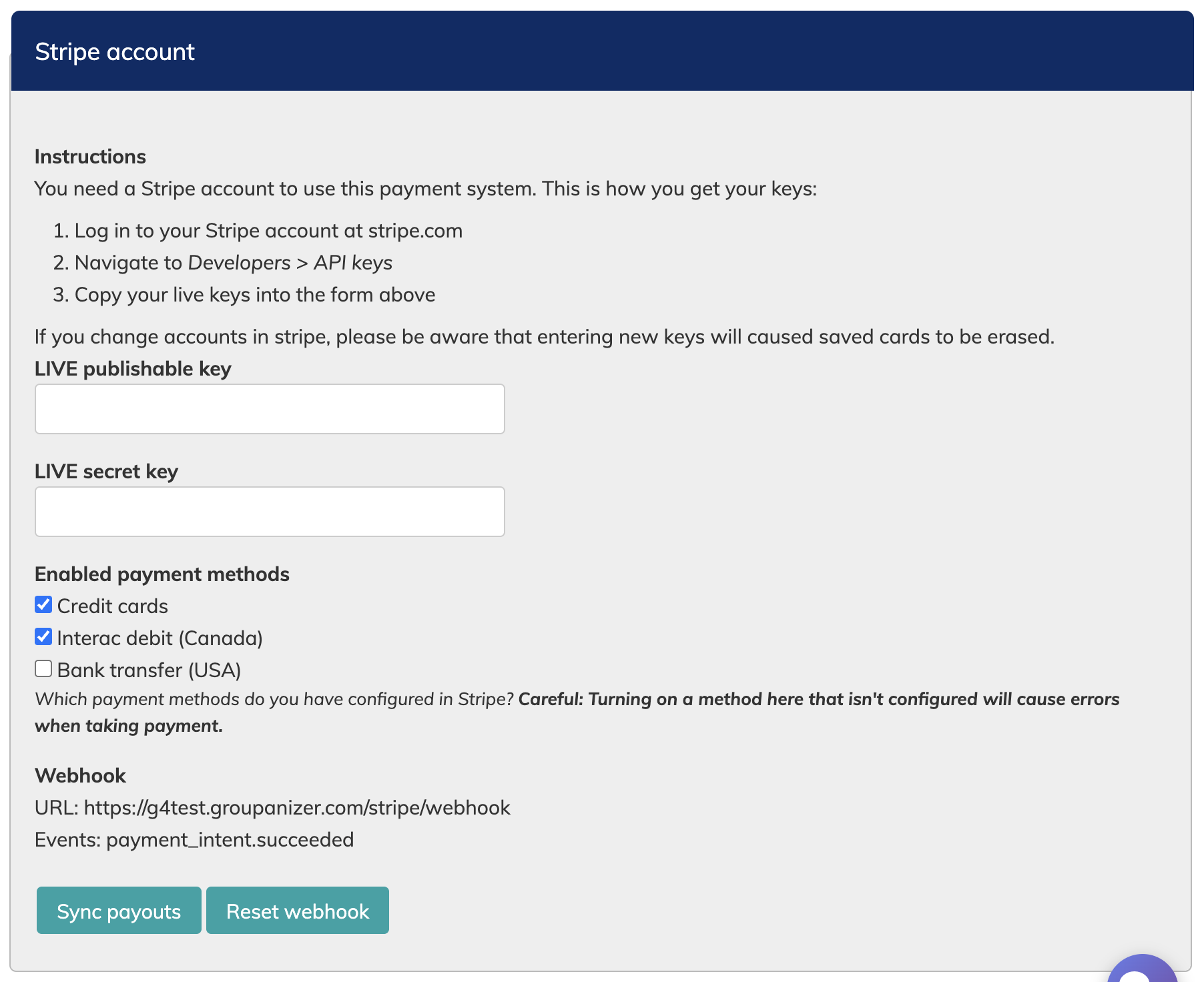The width and height of the screenshot is (1204, 982).
Task: Click the Reset webhook button
Action: (298, 911)
